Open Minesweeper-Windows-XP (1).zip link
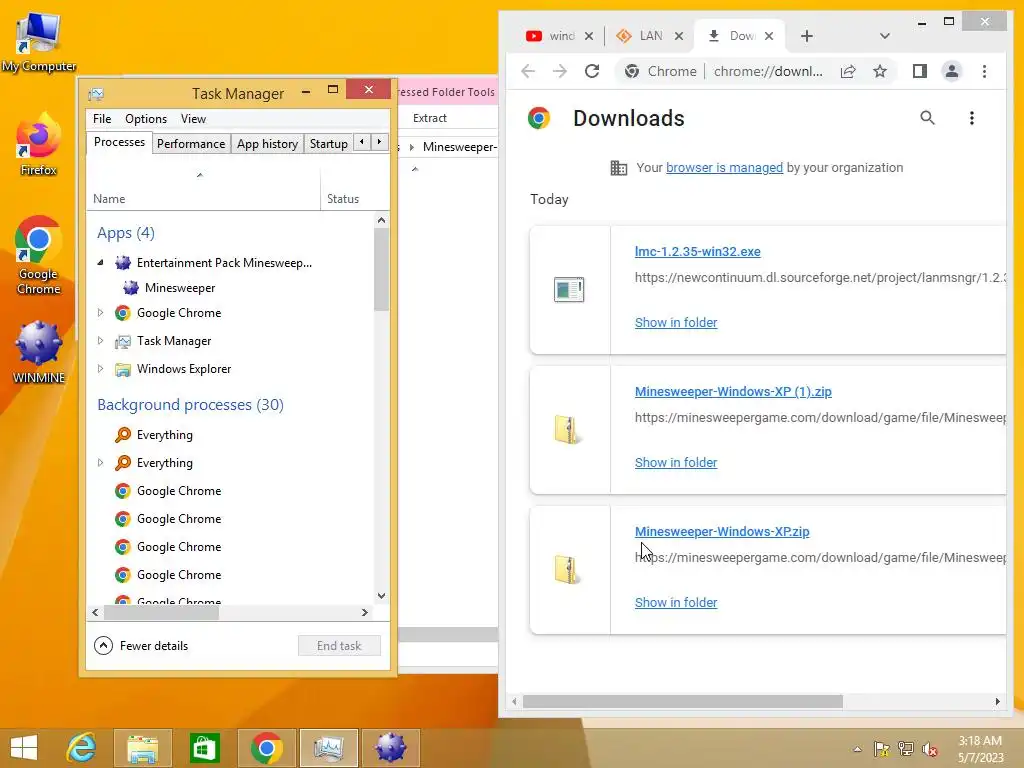 (733, 392)
